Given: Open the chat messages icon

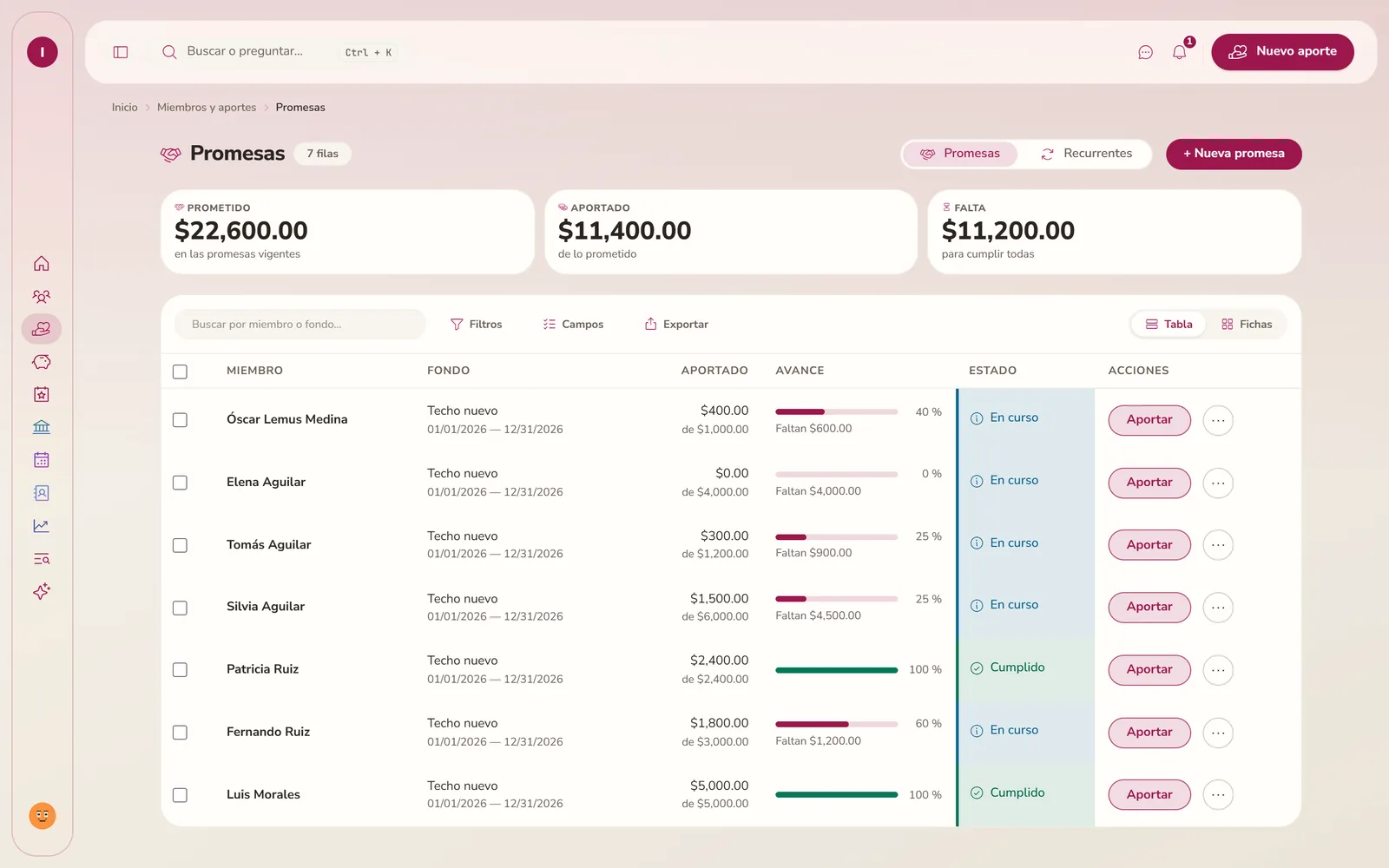Looking at the screenshot, I should point(1145,52).
